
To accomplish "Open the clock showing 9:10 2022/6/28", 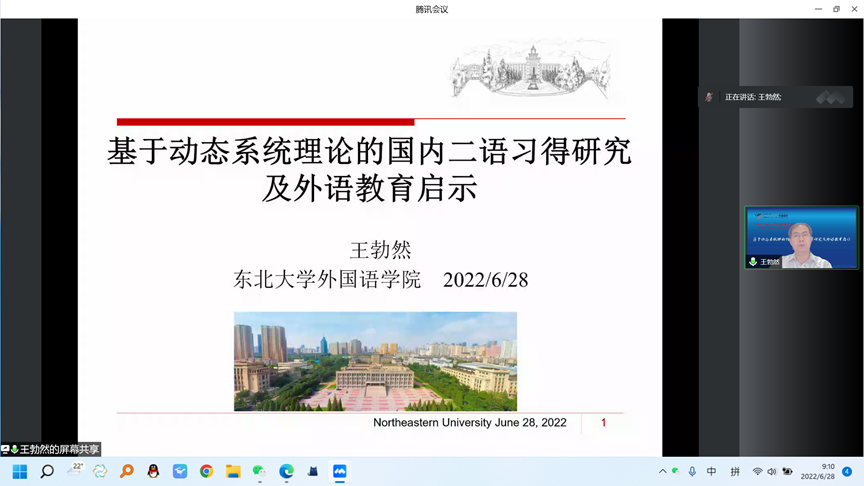I will pyautogui.click(x=817, y=472).
